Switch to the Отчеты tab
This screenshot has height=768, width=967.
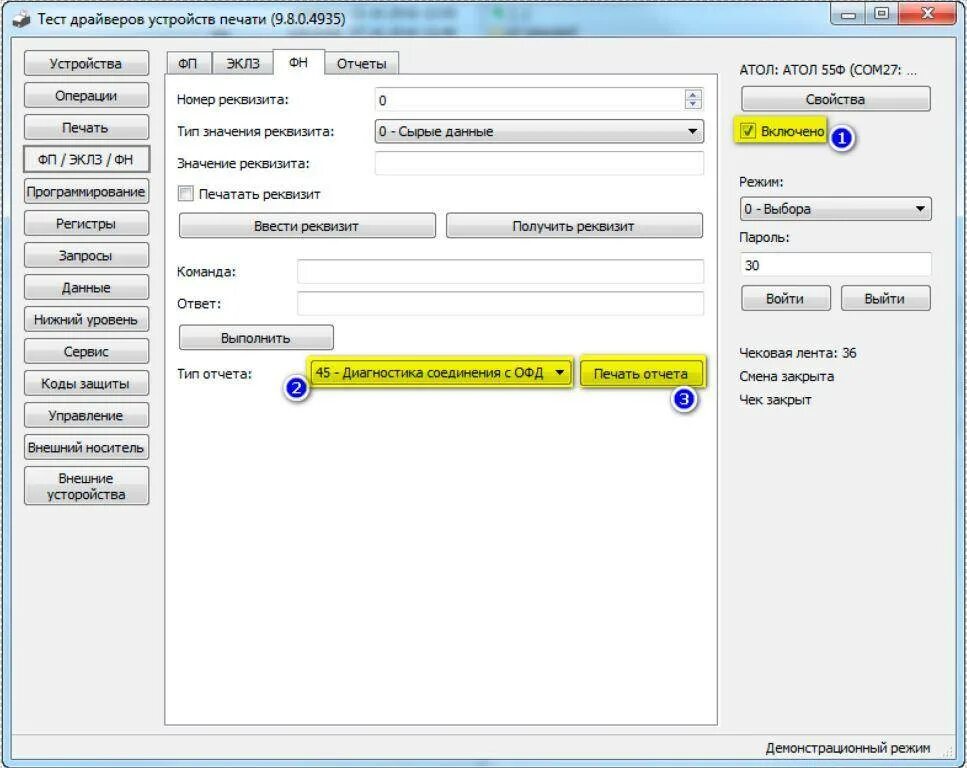(x=361, y=64)
